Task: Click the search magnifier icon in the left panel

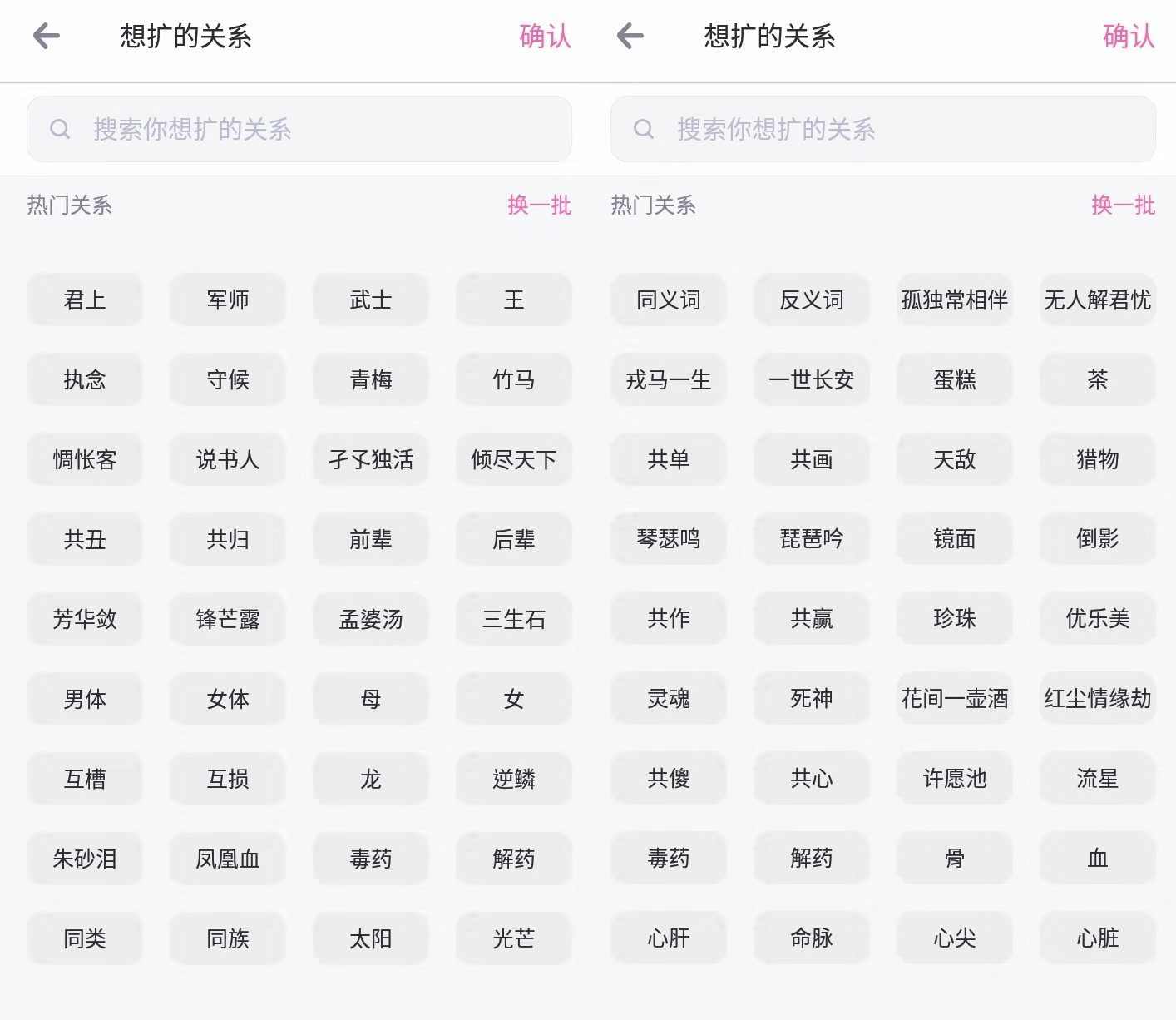Action: pyautogui.click(x=60, y=129)
